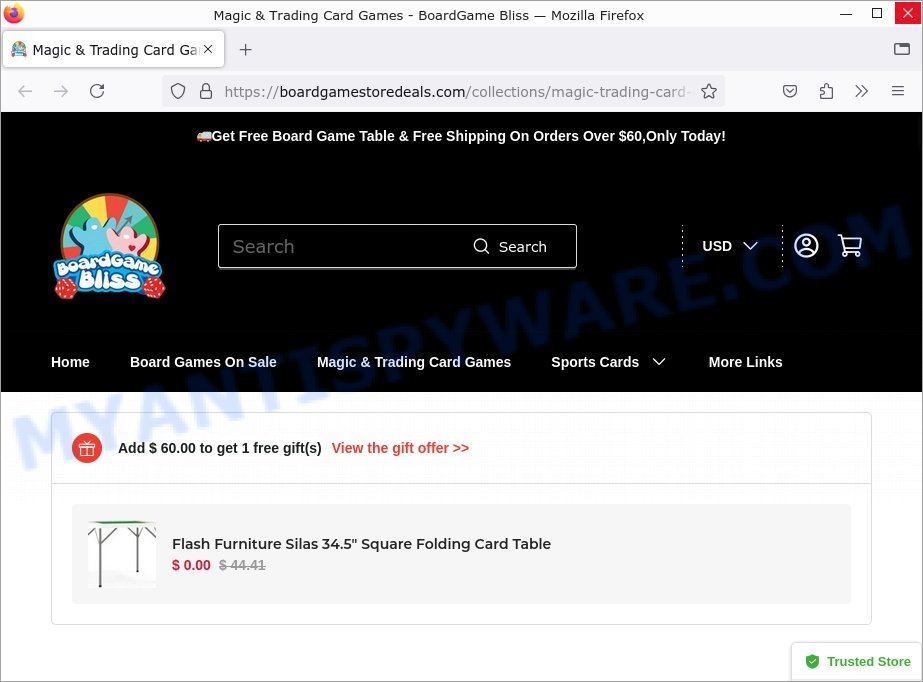Expand the Sports Cards menu
Viewport: 923px width, 682px height.
608,362
